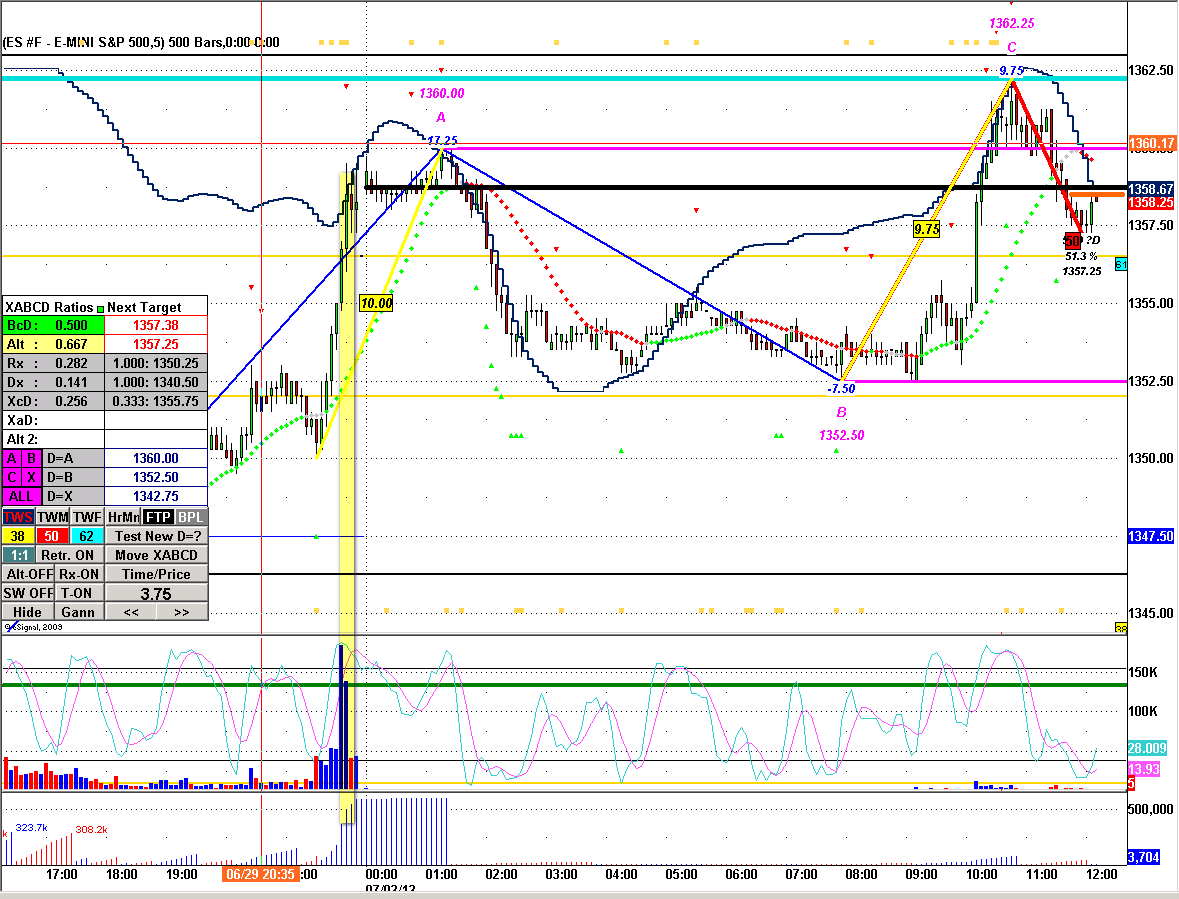1179x899 pixels.
Task: Select the HrMn mode button
Action: click(123, 517)
